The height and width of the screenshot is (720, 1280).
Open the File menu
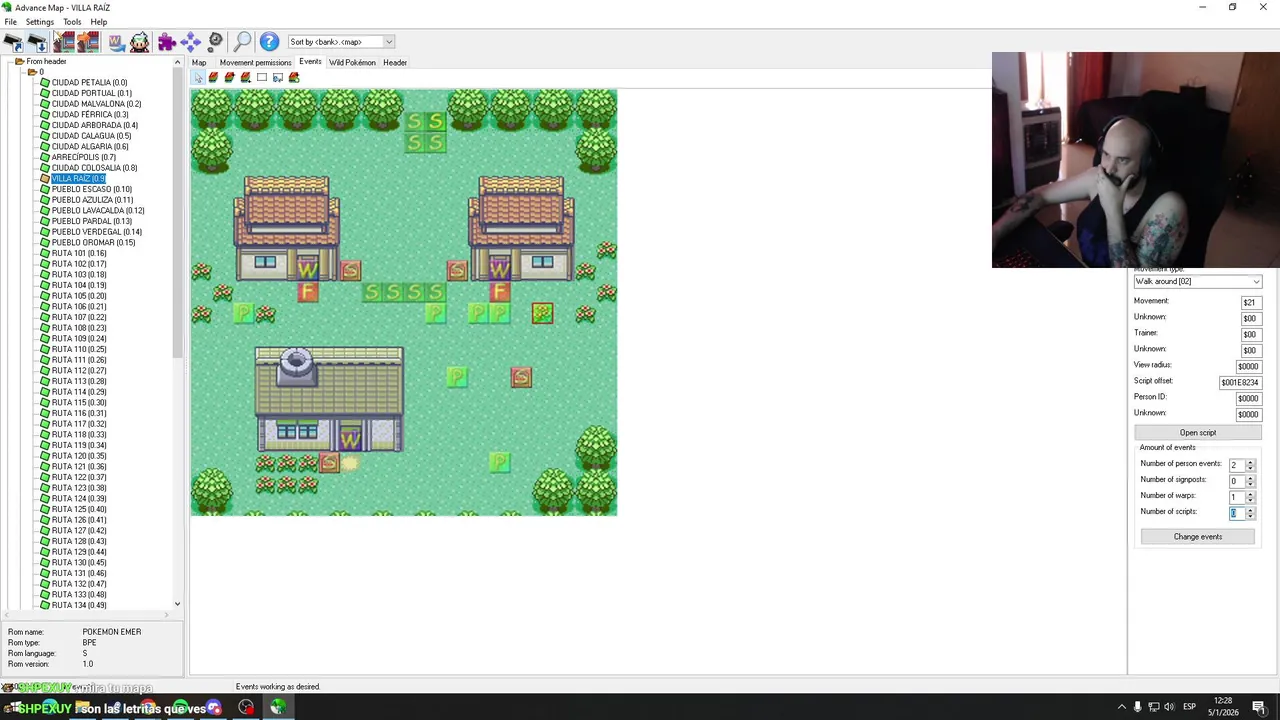pos(10,22)
